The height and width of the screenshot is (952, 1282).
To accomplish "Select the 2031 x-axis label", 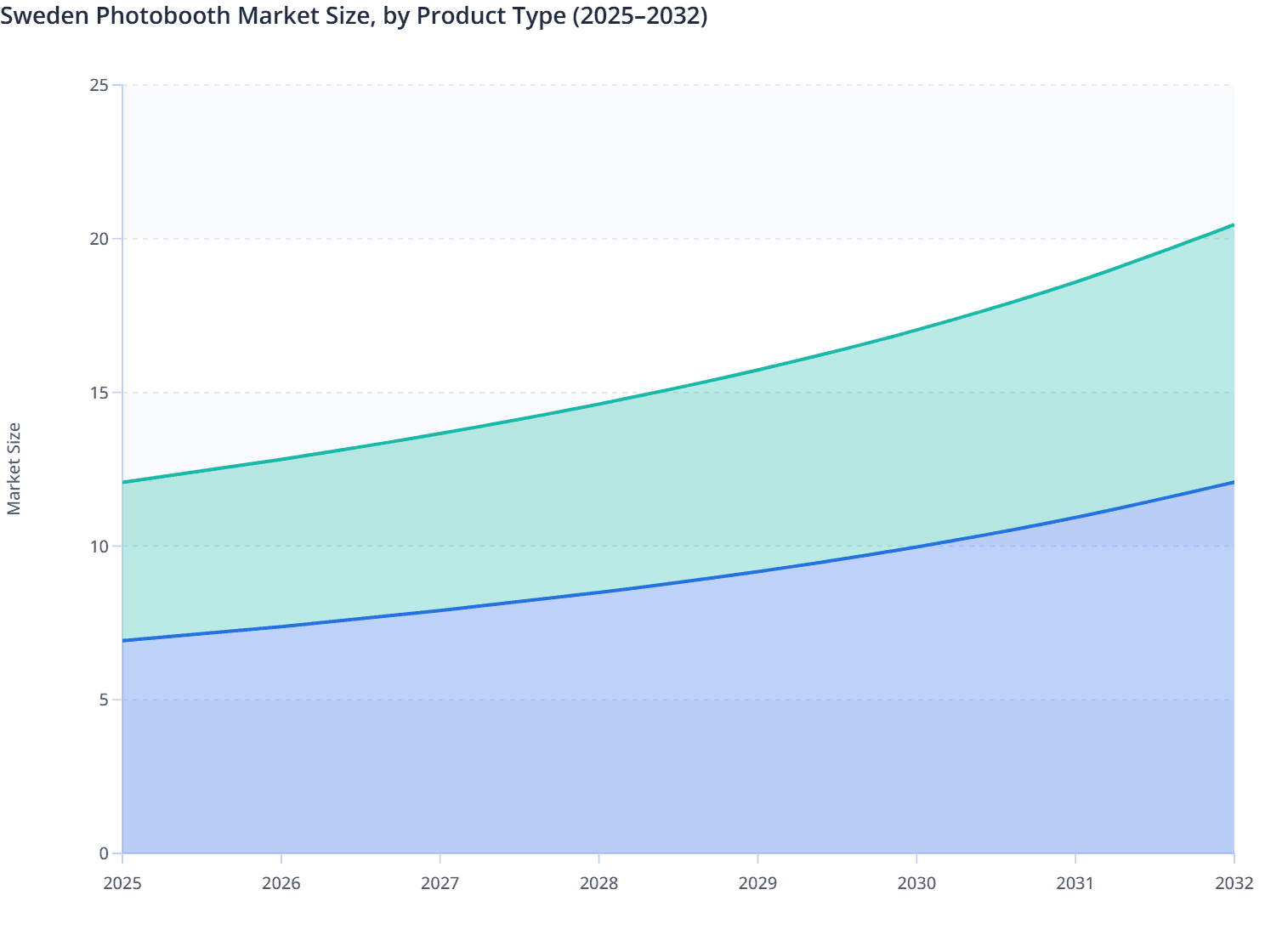I will click(1075, 884).
